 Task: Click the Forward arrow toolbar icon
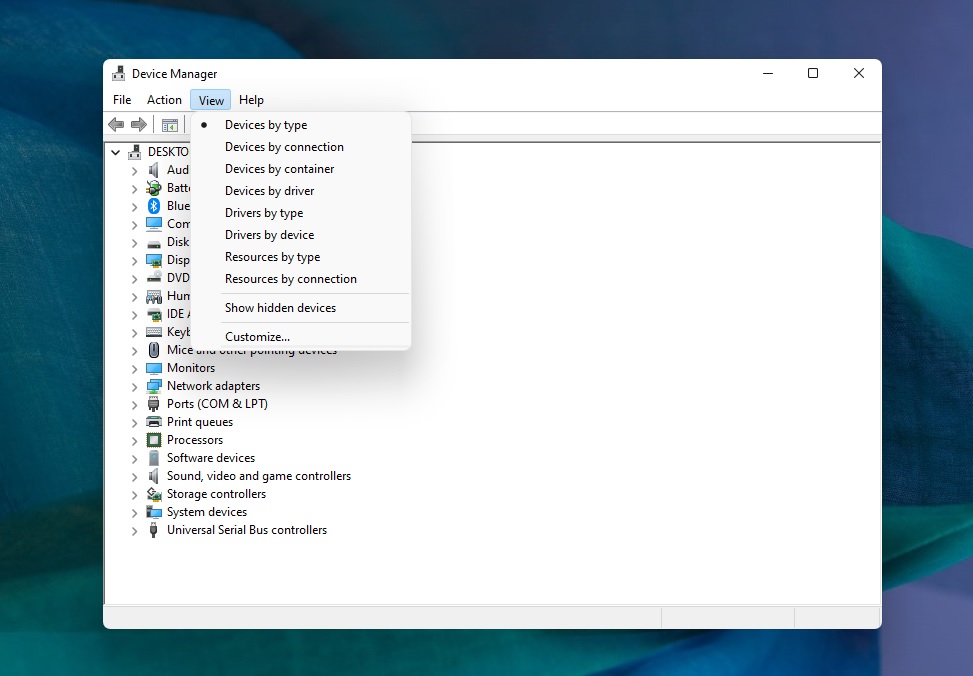pyautogui.click(x=139, y=125)
